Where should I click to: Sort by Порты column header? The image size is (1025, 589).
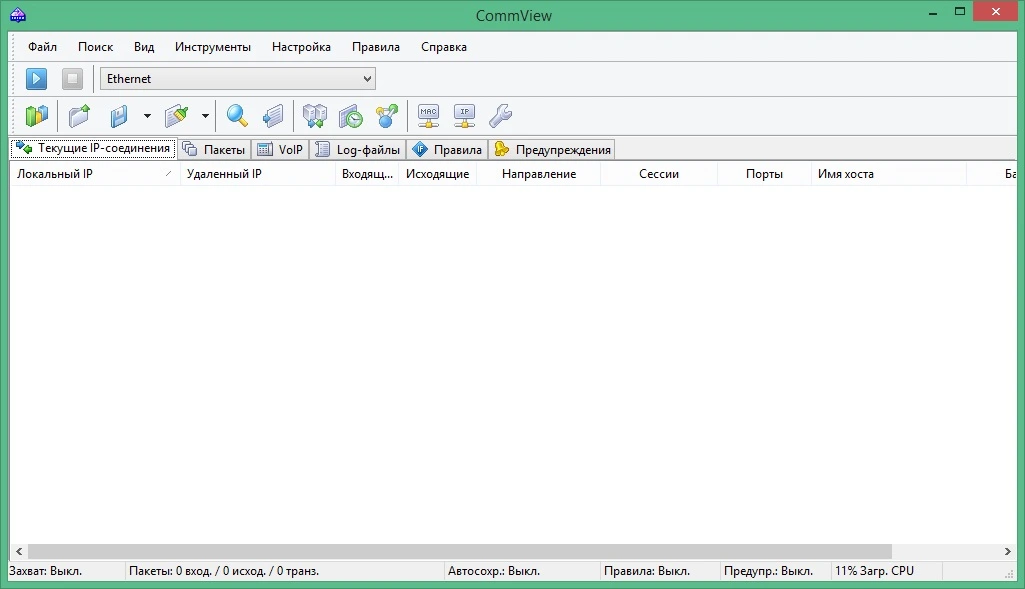point(764,174)
